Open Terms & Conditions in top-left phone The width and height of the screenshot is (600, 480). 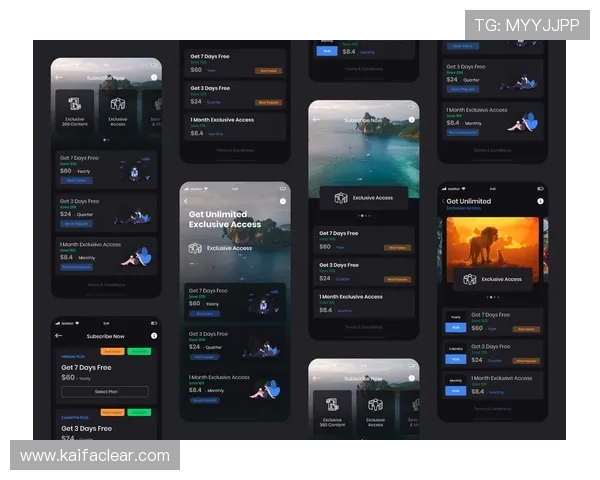click(106, 285)
